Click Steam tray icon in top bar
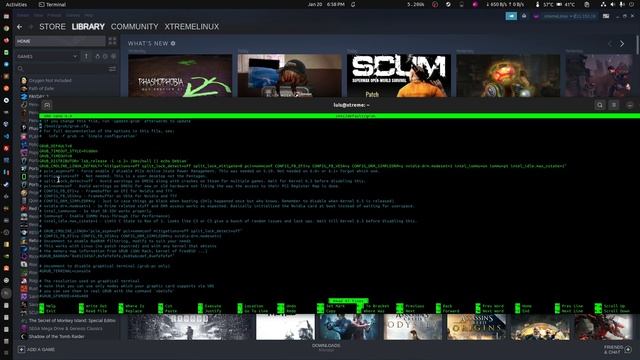This screenshot has width=640, height=360. click(x=448, y=4)
